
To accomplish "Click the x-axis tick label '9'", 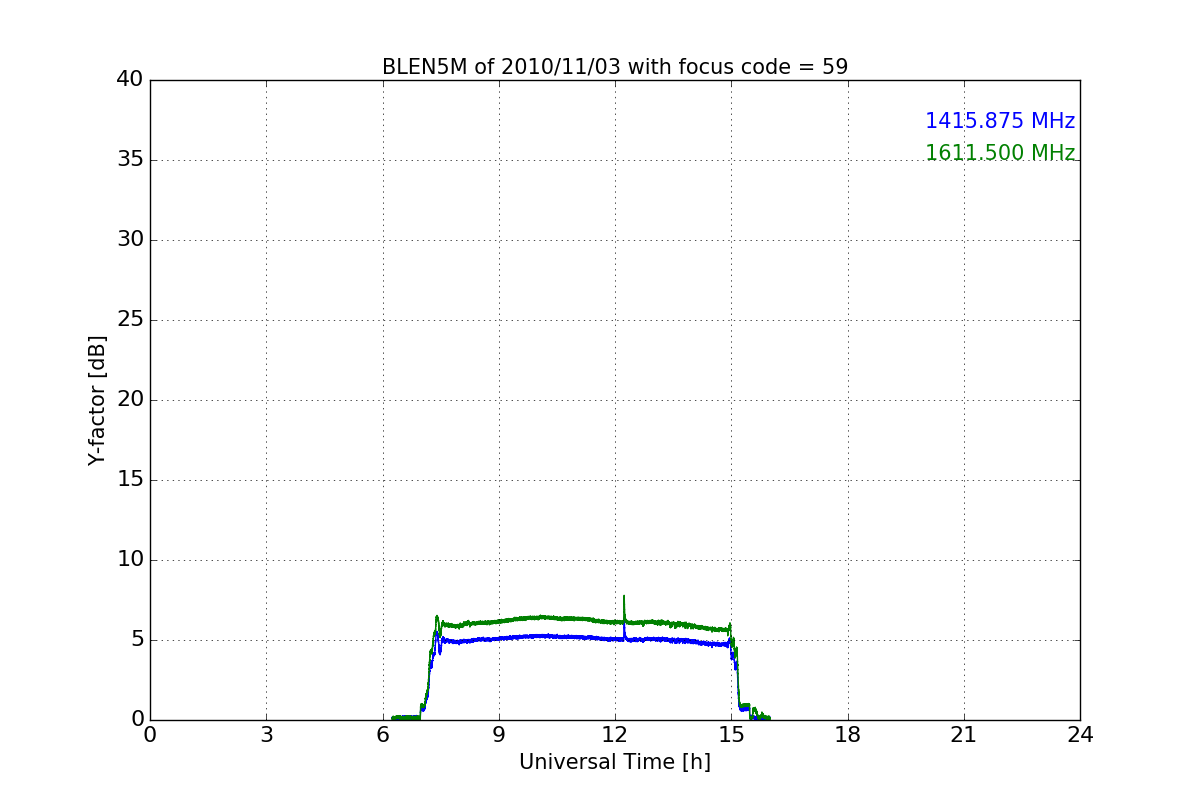I will pos(499,735).
